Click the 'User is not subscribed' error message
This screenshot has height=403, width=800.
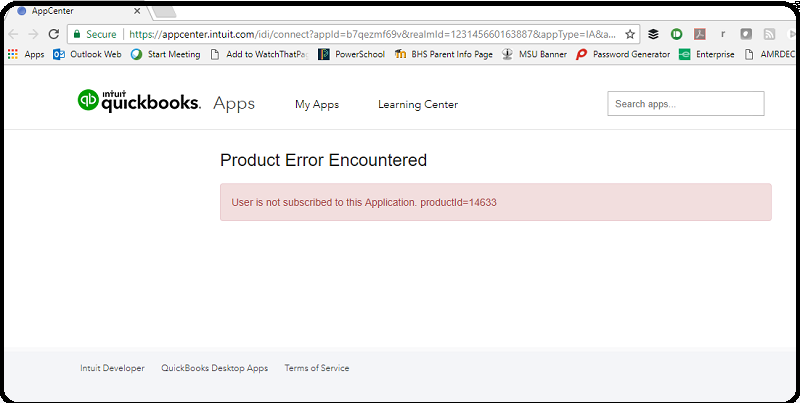(364, 202)
